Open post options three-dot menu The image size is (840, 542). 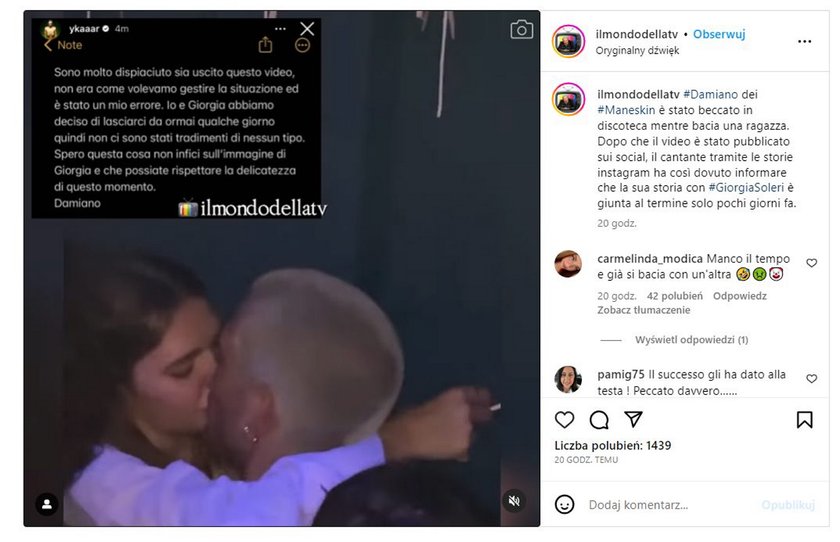pos(804,41)
